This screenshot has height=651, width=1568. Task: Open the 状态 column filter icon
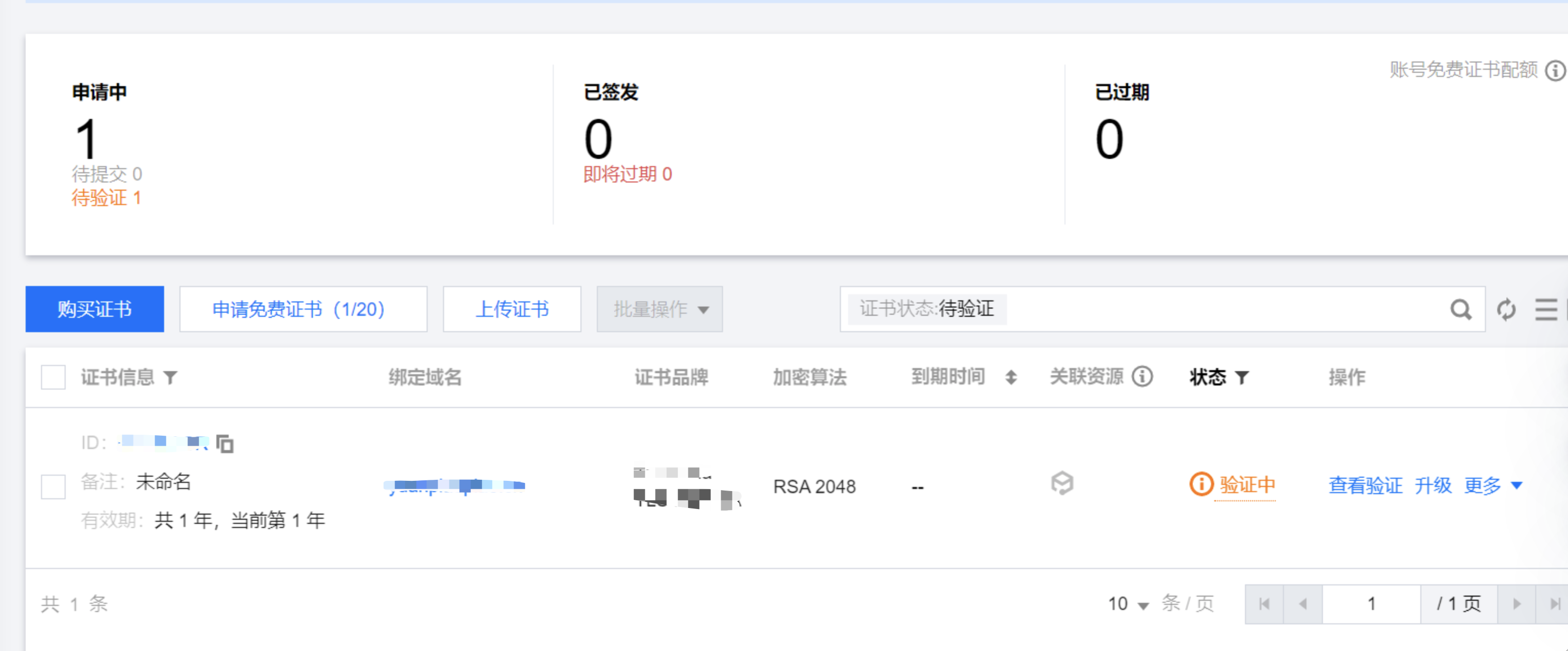point(1242,378)
